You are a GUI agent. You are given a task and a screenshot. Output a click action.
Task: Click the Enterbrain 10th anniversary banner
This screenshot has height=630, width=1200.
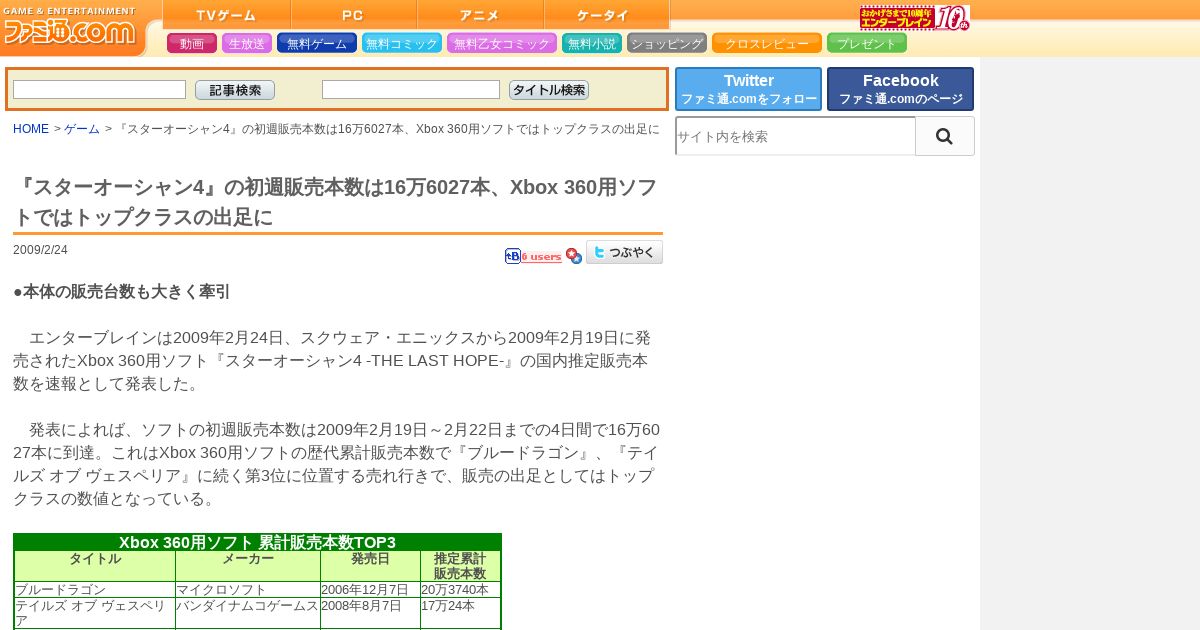pos(914,18)
